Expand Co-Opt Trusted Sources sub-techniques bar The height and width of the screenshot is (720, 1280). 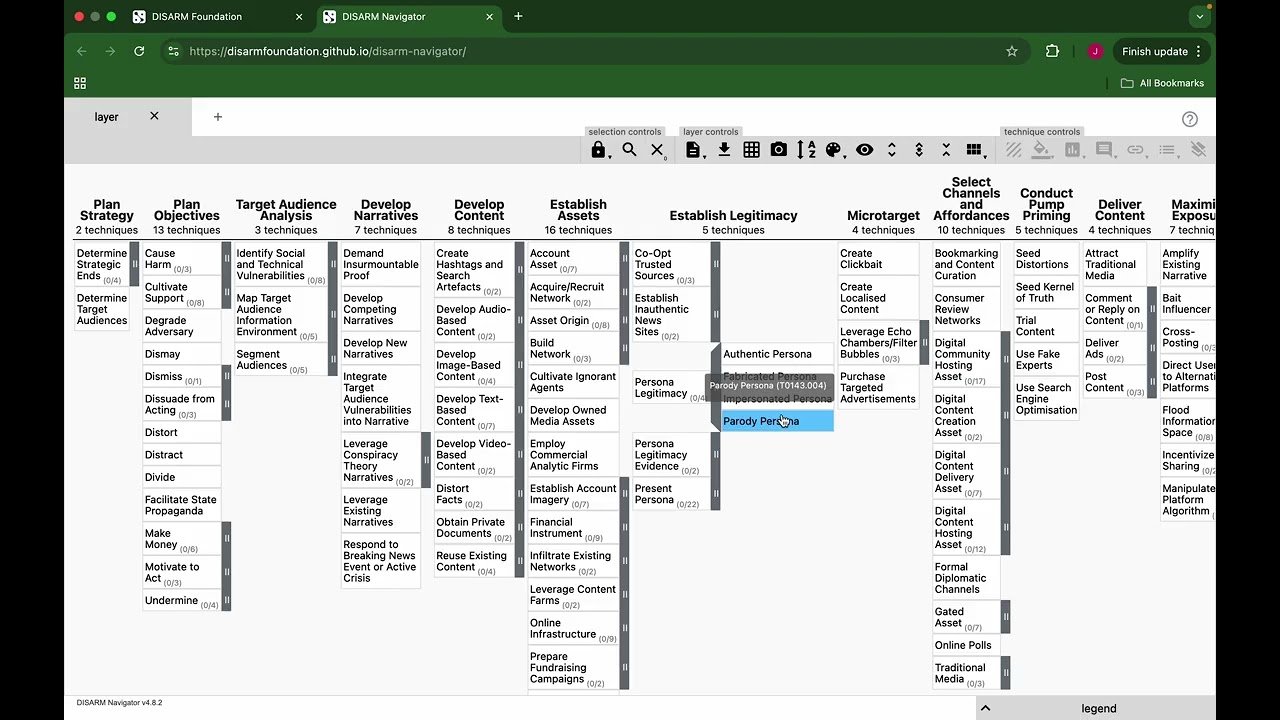point(715,265)
